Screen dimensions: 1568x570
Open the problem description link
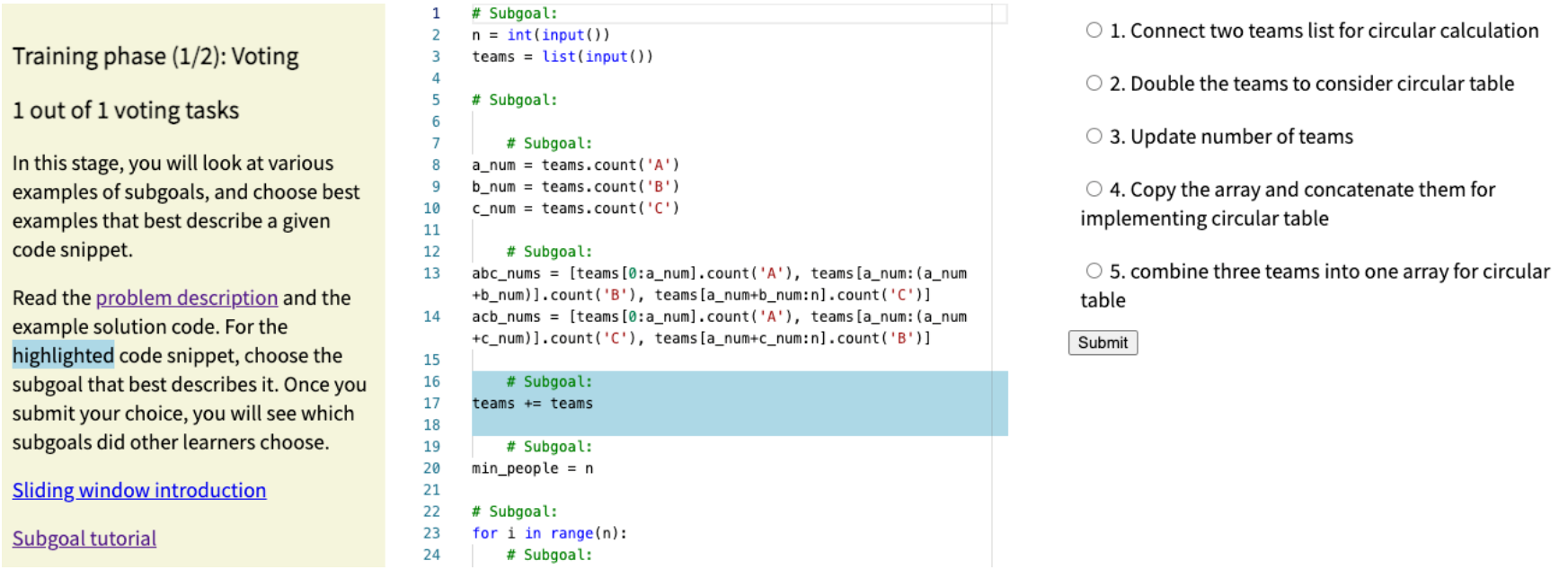pos(187,298)
